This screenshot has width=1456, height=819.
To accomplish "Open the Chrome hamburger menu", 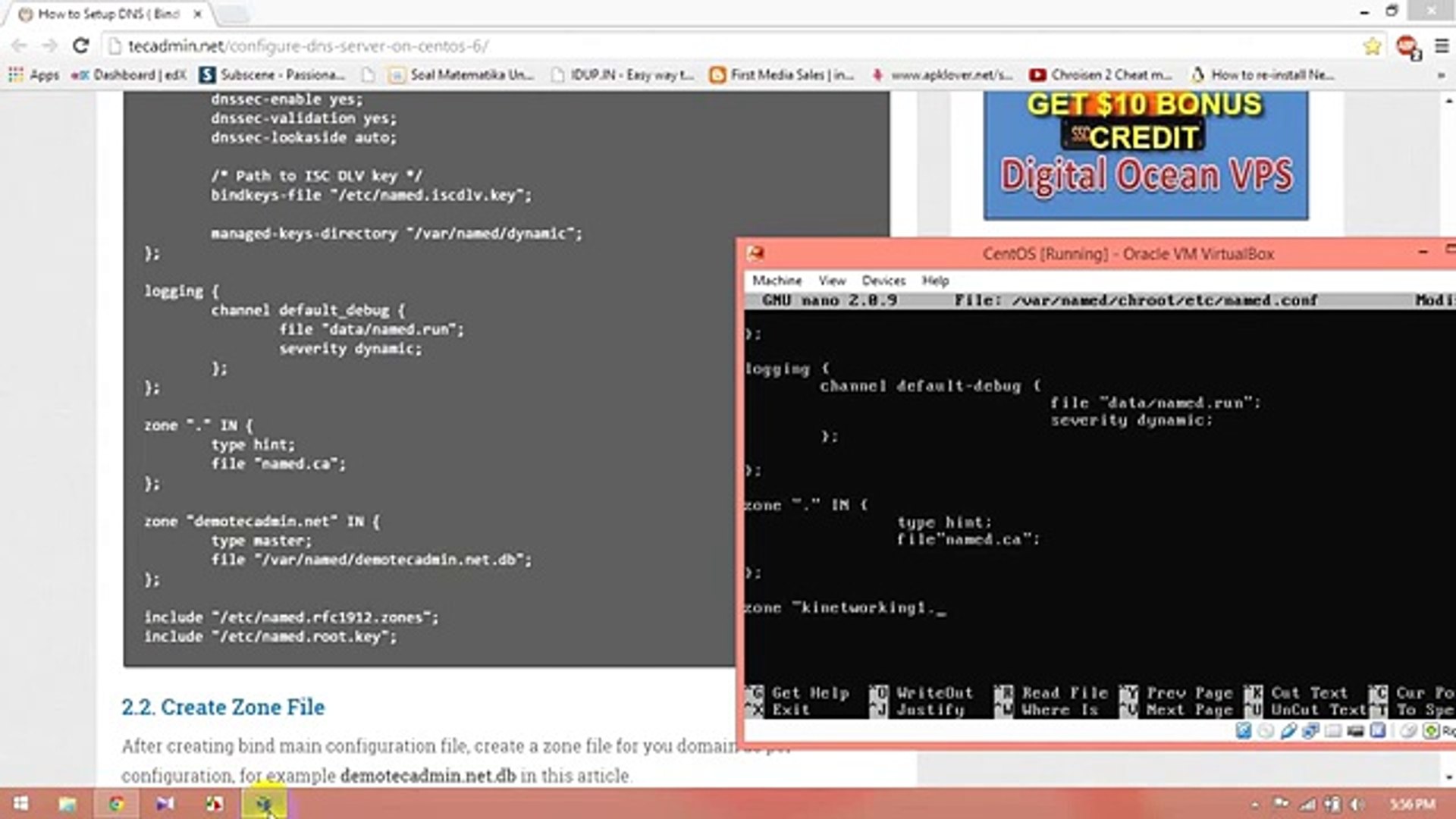I will point(1442,46).
